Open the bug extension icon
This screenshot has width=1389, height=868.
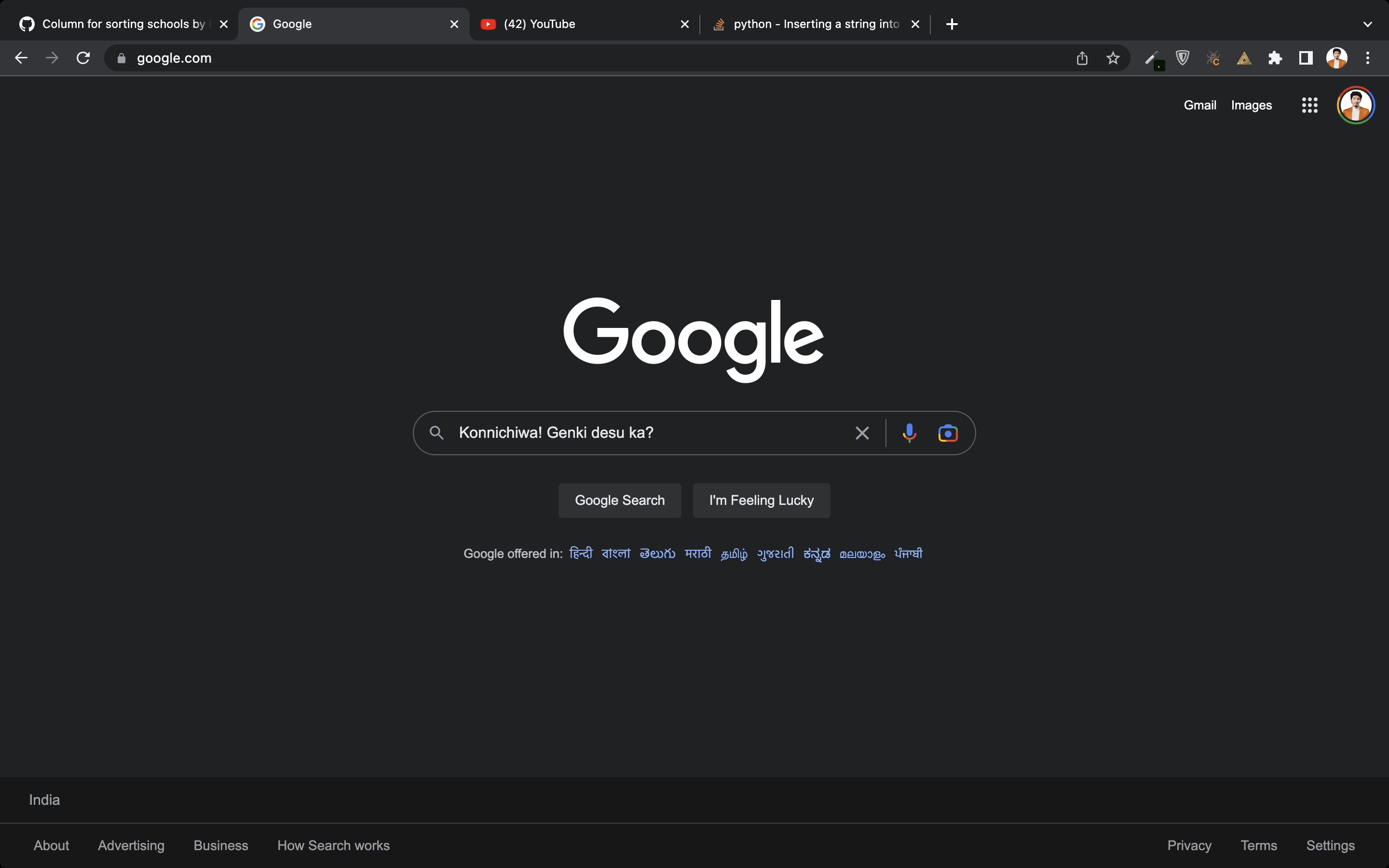1213,58
